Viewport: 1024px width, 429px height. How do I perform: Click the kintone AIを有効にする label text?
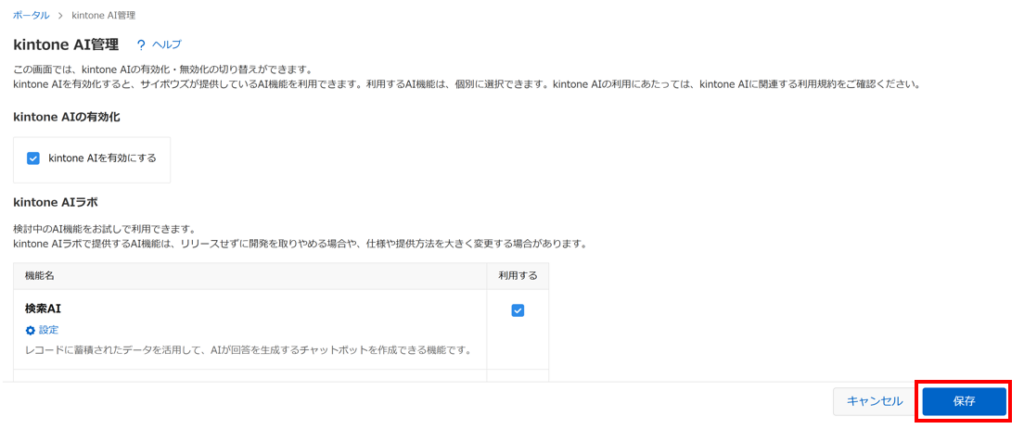pos(103,158)
